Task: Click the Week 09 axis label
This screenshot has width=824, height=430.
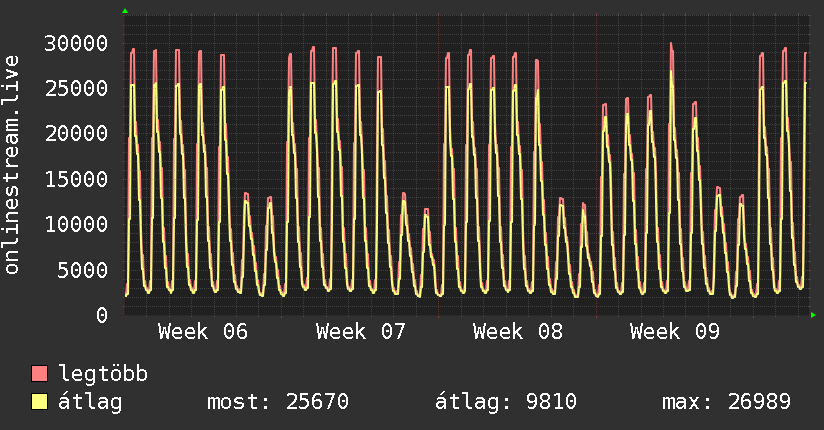Action: click(675, 332)
